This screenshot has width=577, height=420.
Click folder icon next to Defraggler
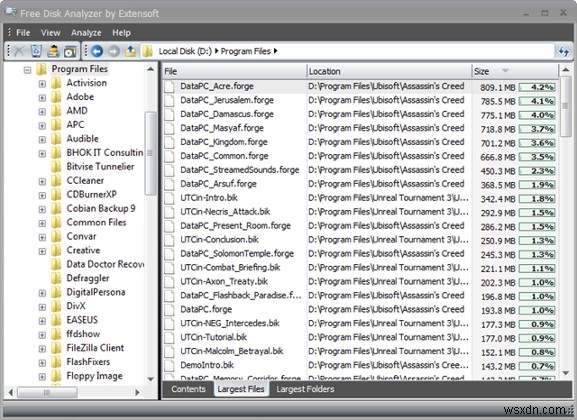tap(56, 278)
